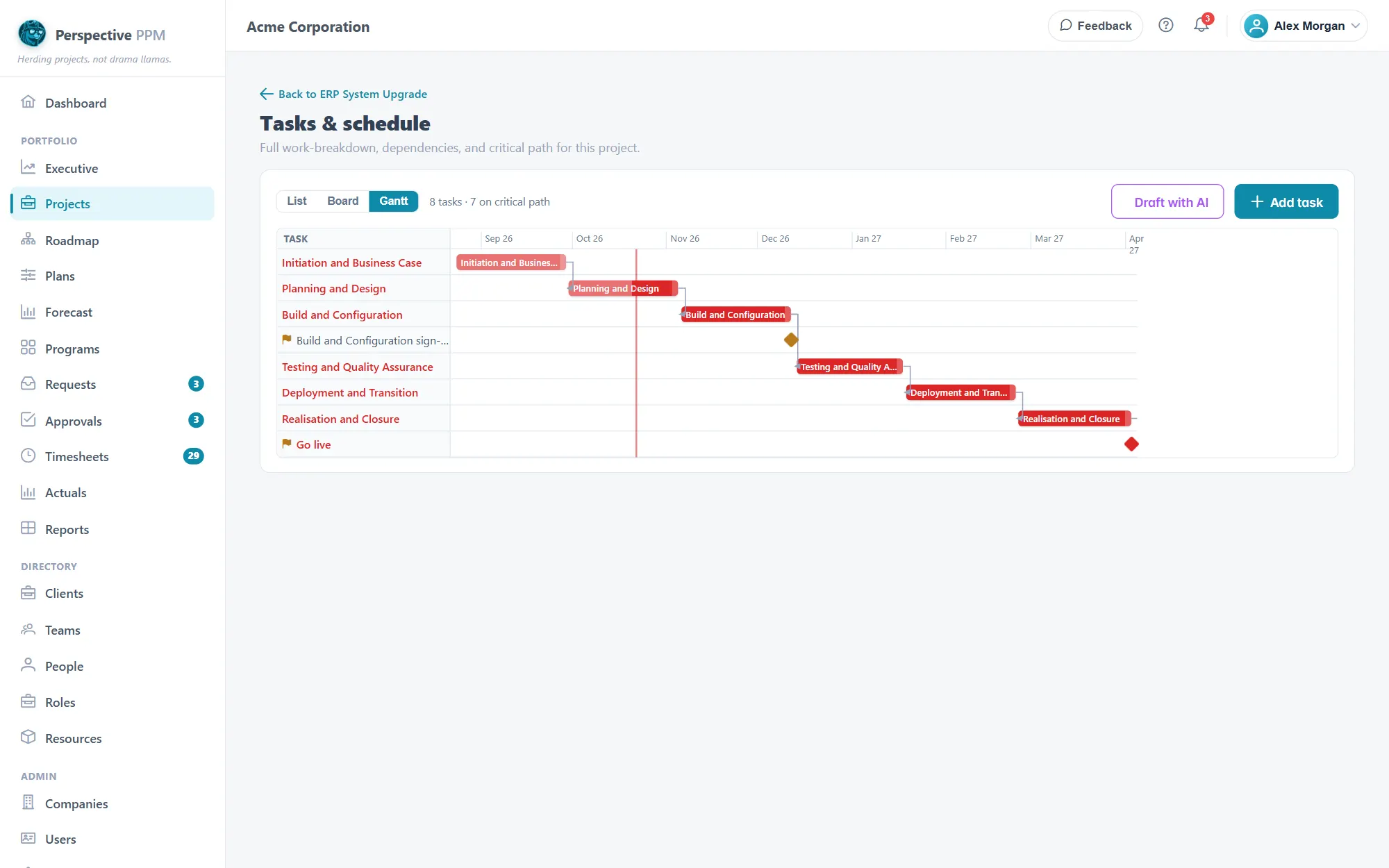1389x868 pixels.
Task: Click the Add task button
Action: pyautogui.click(x=1286, y=202)
